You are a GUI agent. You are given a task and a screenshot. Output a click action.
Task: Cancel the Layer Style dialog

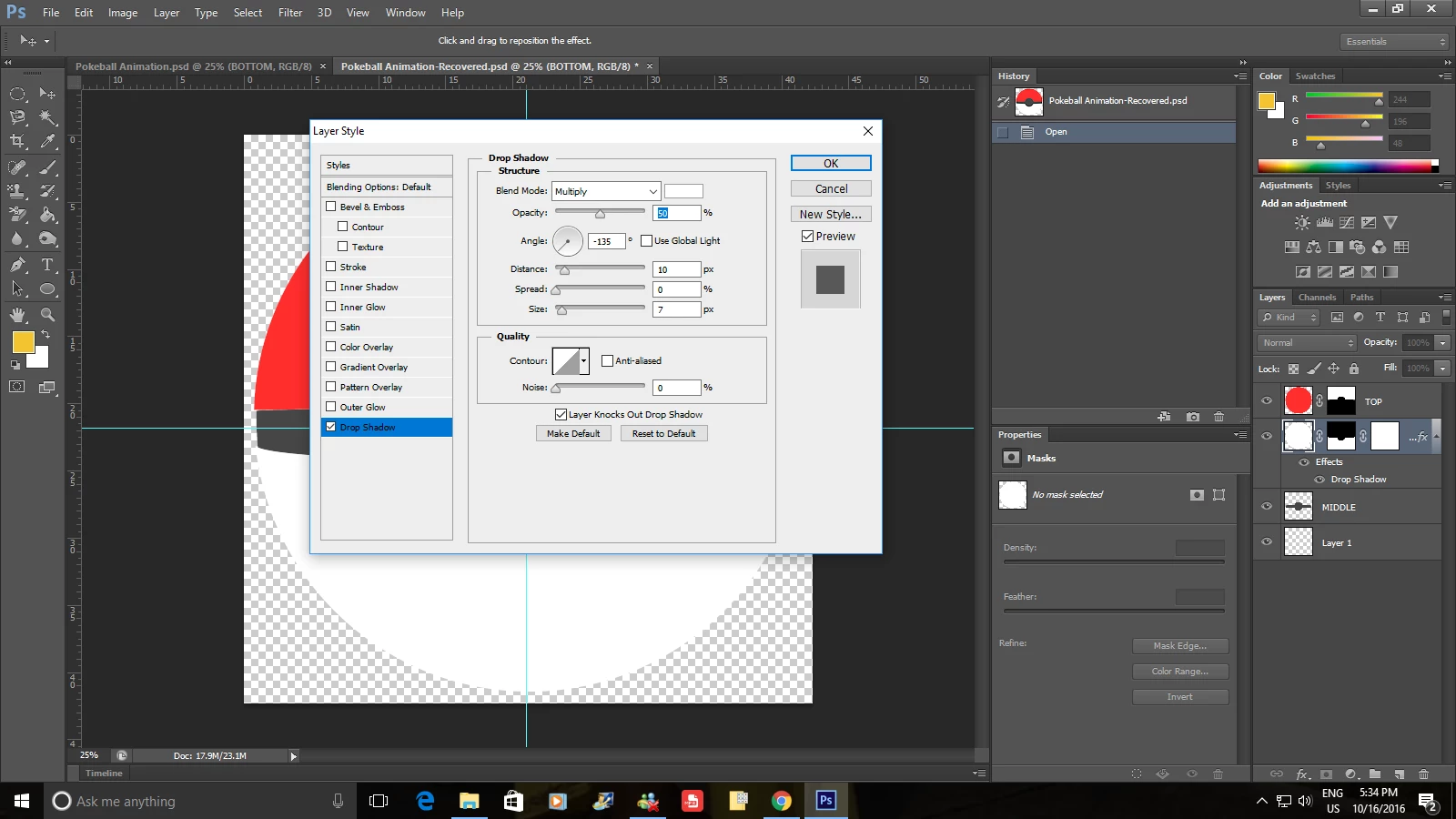[831, 188]
